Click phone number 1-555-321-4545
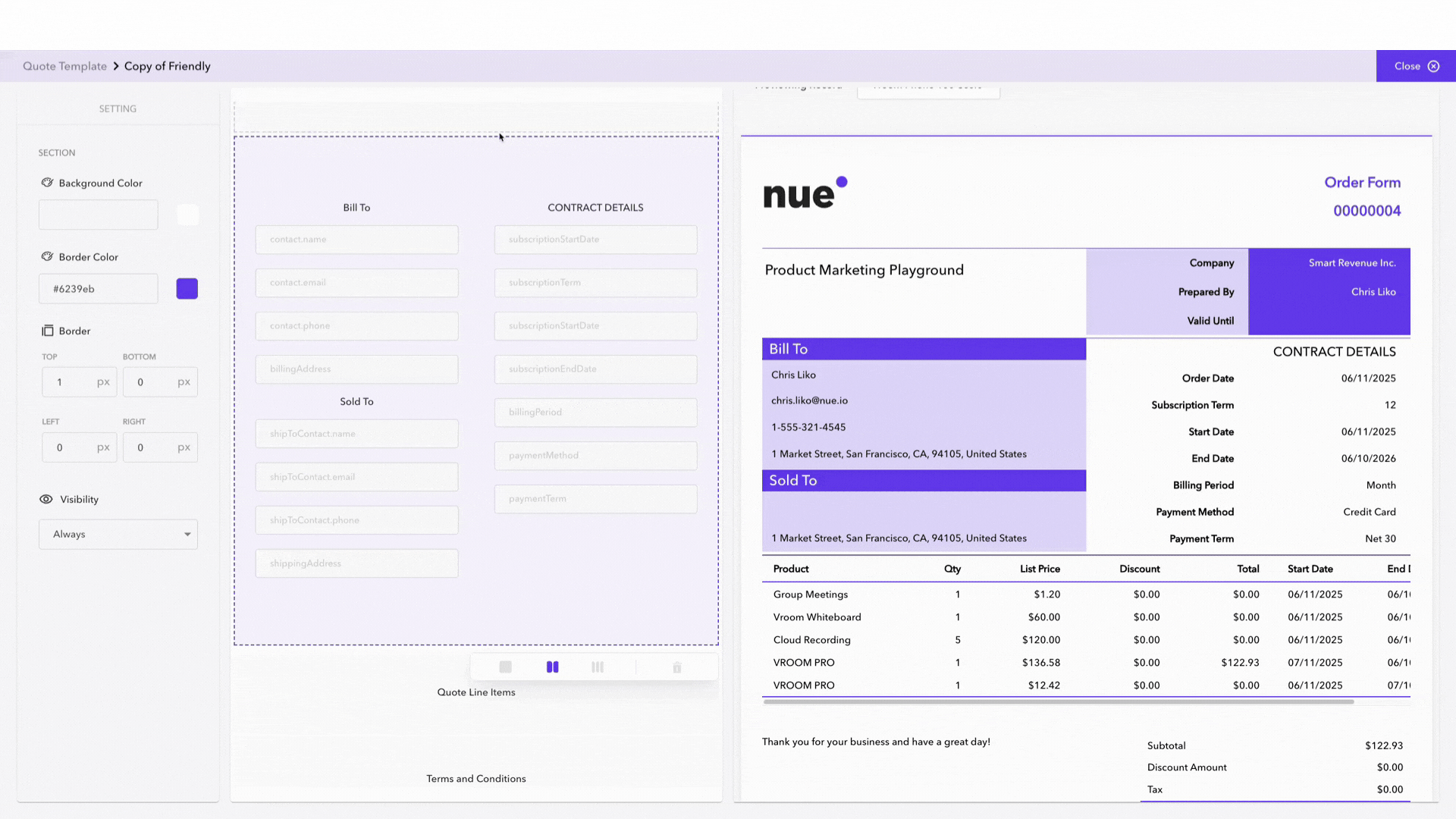1456x819 pixels. 808,428
